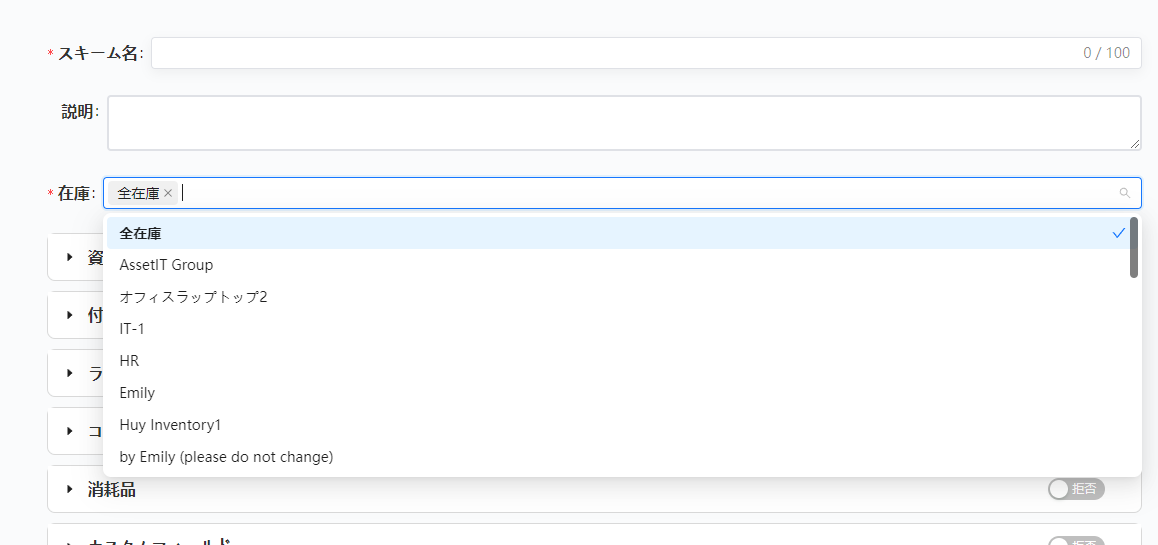The image size is (1158, 545).
Task: Pick IT-1 in the dropdown list
Action: pyautogui.click(x=132, y=329)
